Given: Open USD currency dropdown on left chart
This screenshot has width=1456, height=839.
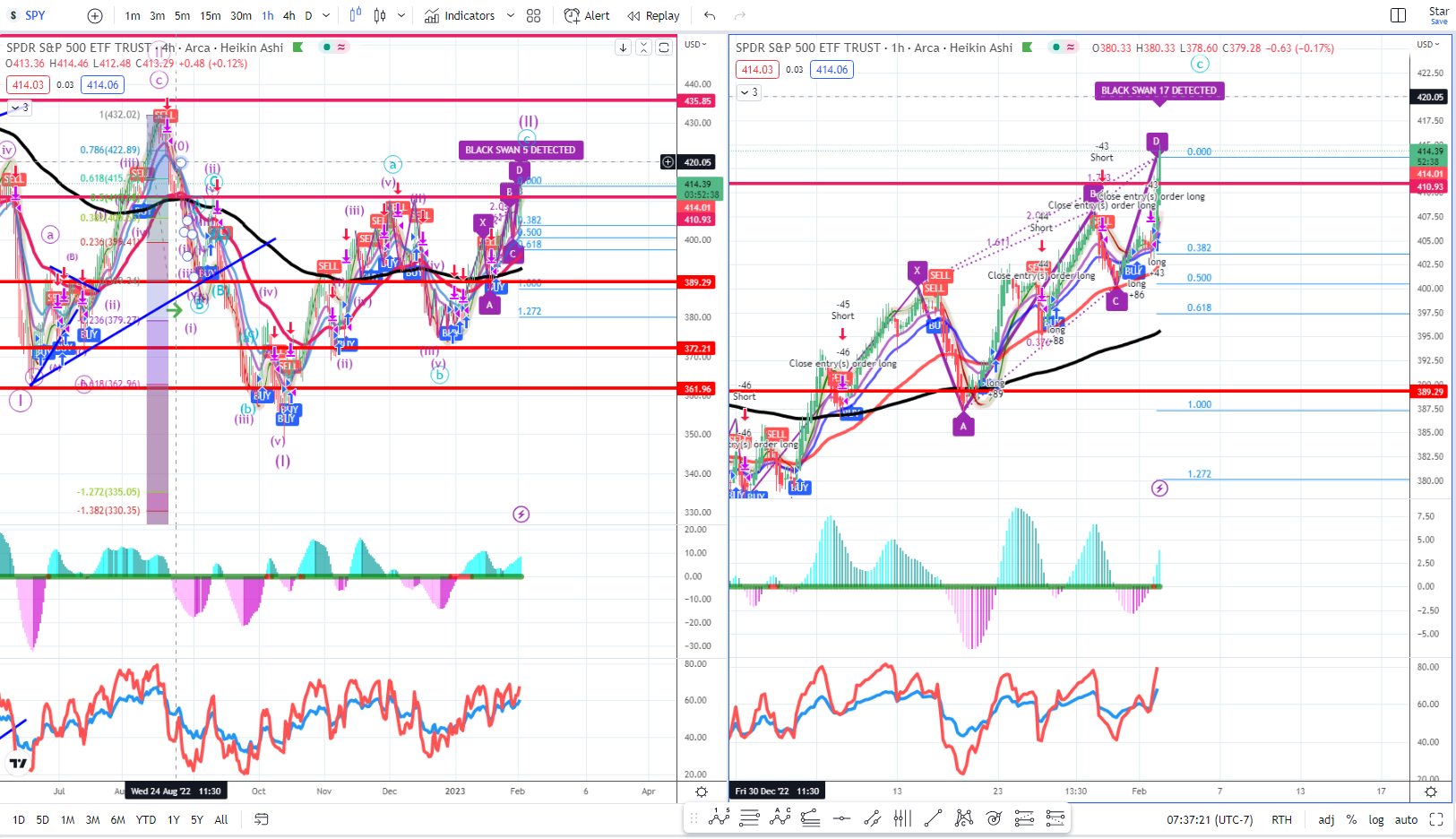Looking at the screenshot, I should 695,44.
